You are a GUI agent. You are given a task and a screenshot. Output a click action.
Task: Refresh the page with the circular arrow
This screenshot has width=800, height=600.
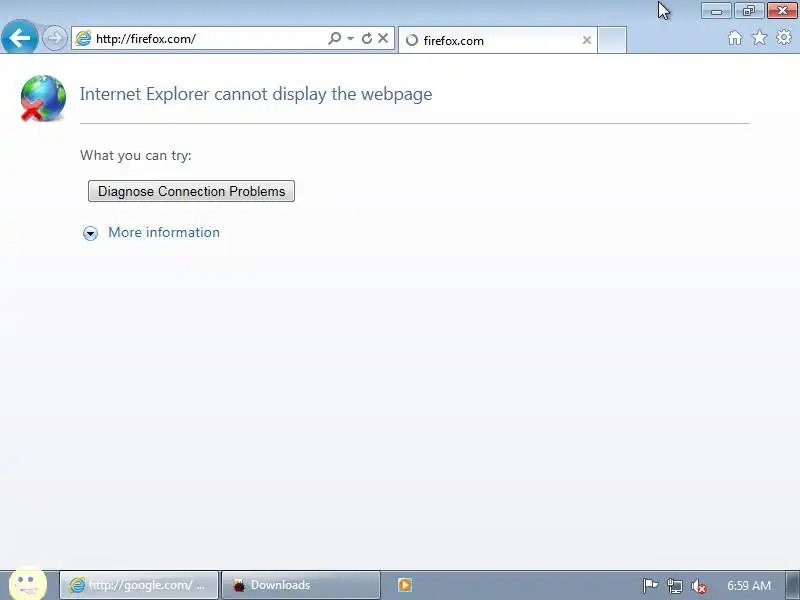(x=366, y=38)
